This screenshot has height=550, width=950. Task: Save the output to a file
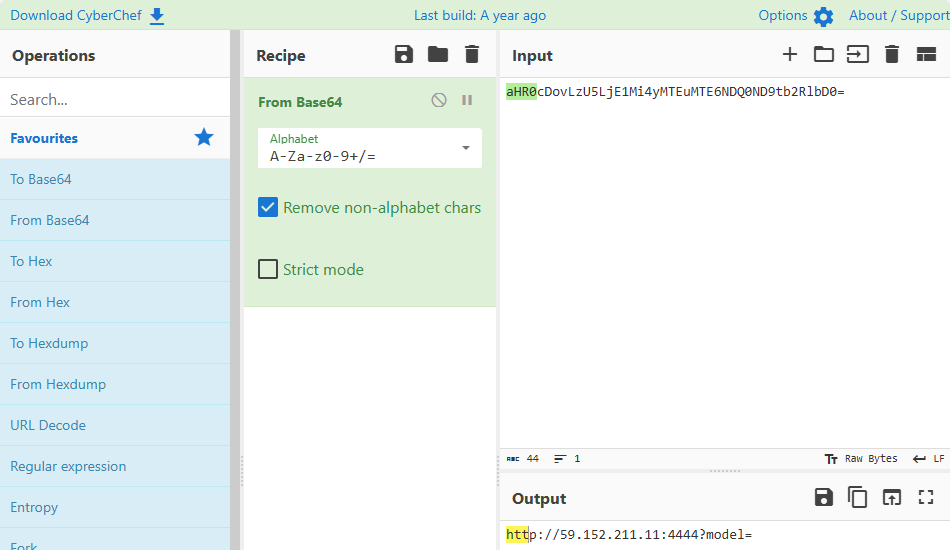coord(823,497)
